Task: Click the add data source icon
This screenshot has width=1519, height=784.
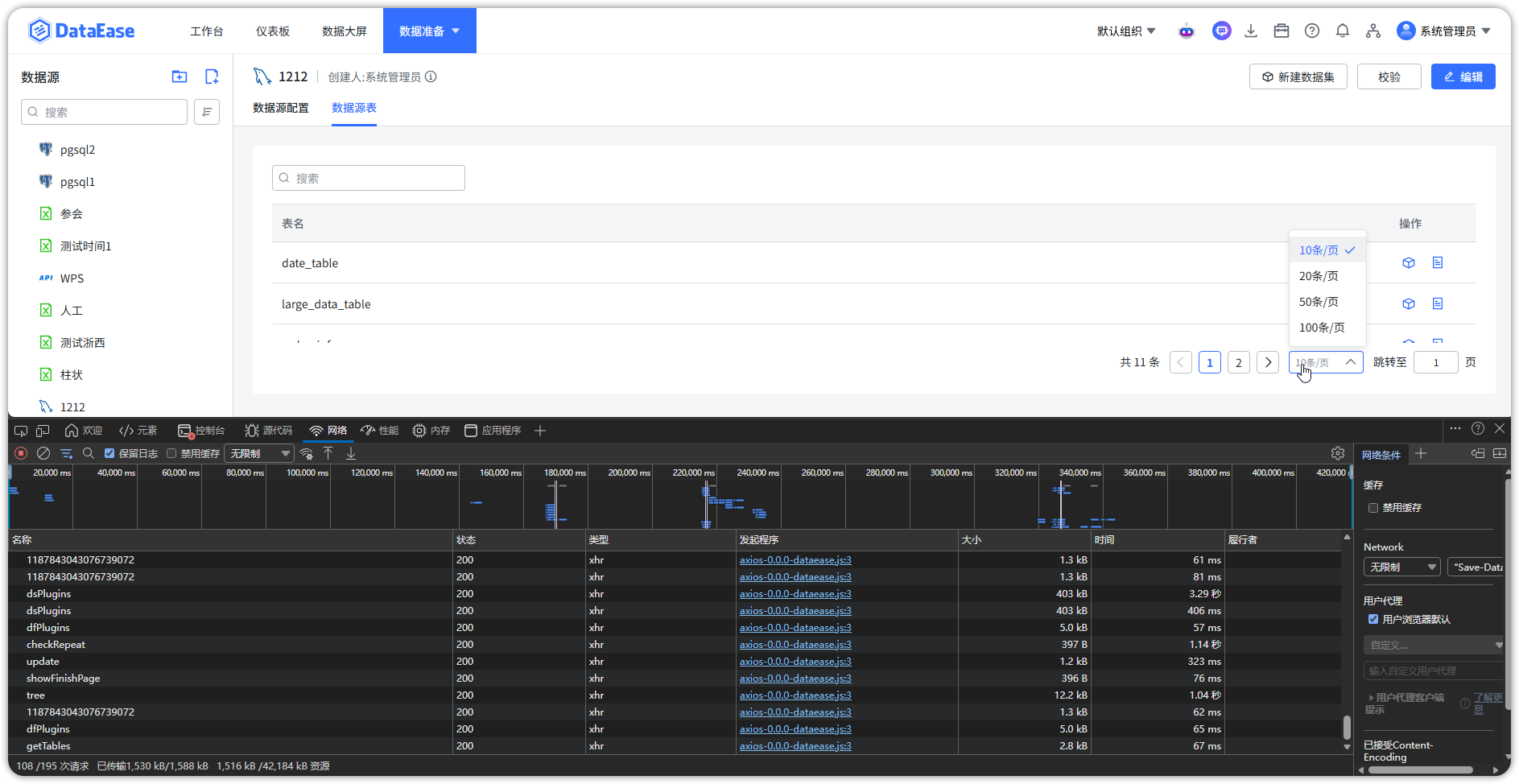Action: (x=212, y=77)
